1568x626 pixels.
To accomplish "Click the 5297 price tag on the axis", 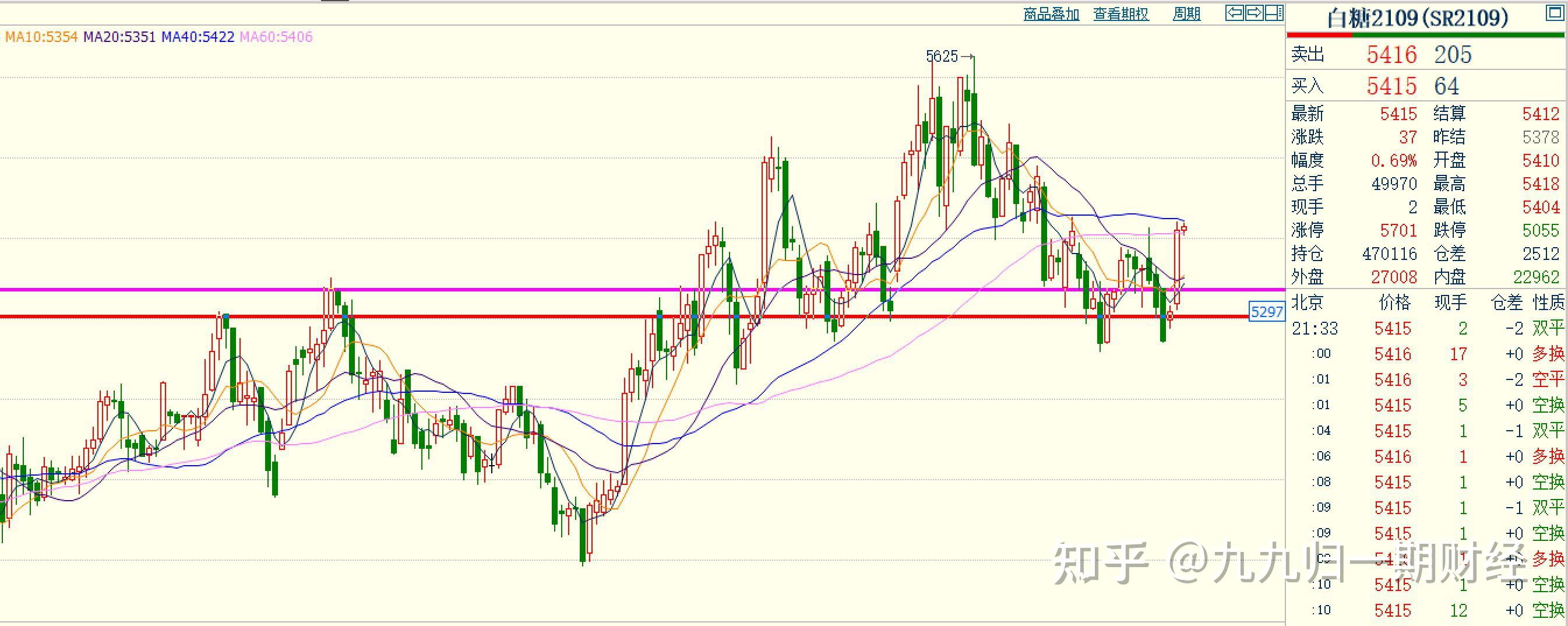I will (x=1266, y=312).
